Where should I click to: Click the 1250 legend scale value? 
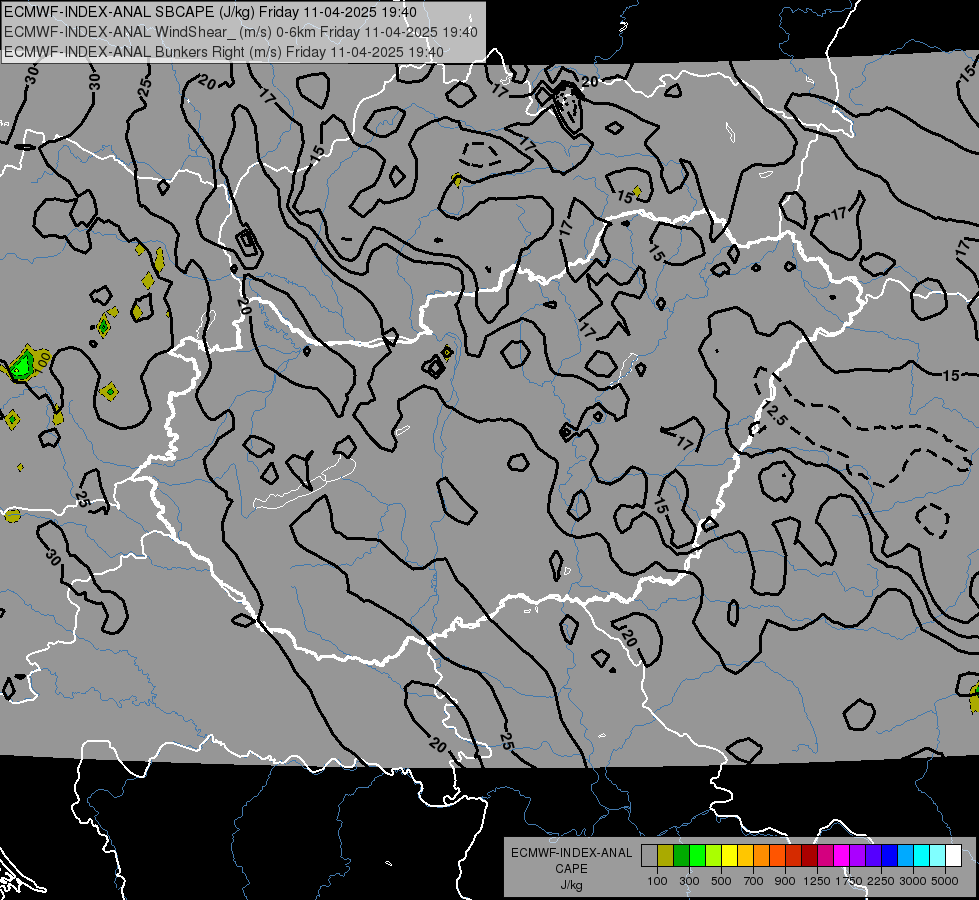[x=817, y=881]
